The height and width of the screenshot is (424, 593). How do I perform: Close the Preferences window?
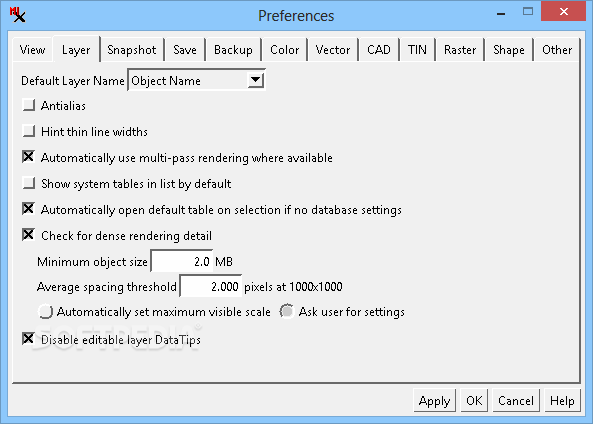coord(564,12)
